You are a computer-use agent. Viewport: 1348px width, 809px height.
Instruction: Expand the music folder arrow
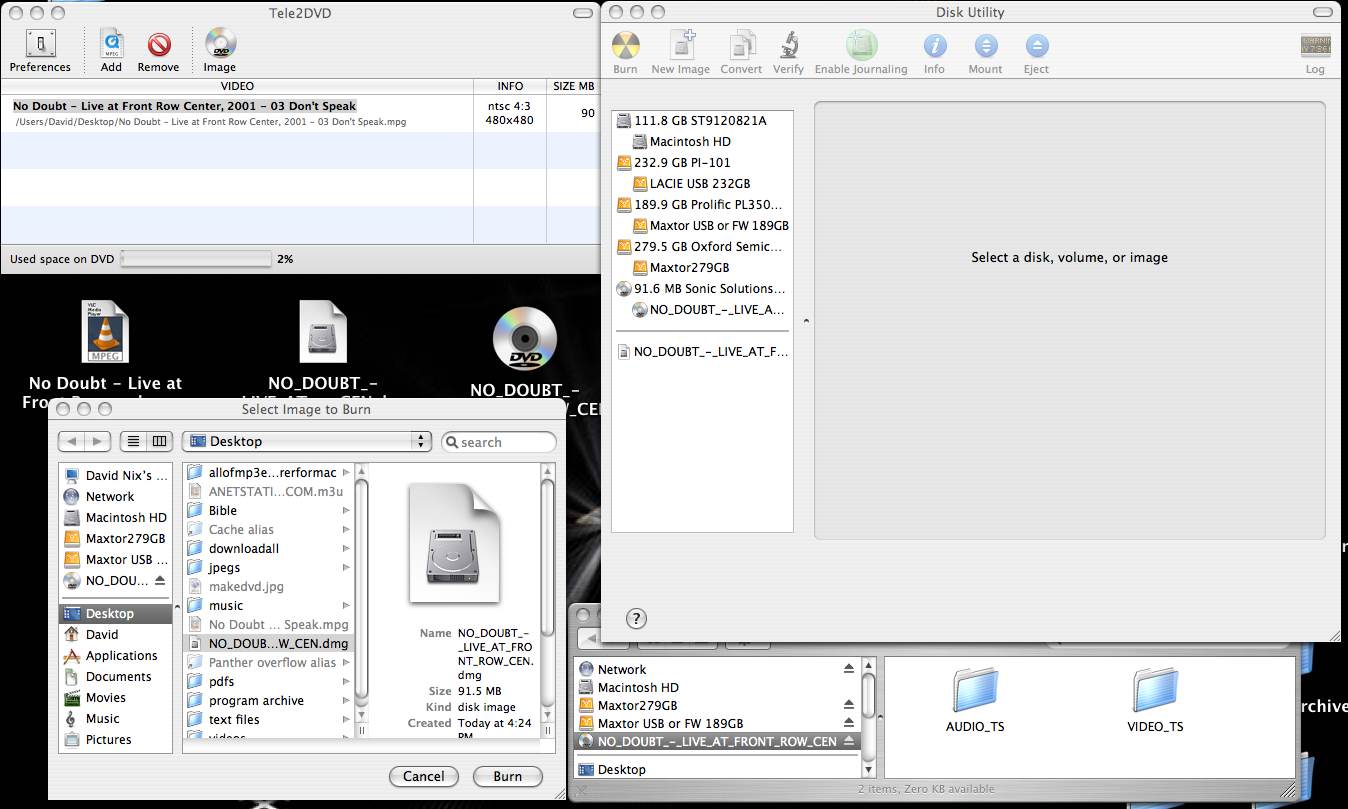(347, 605)
